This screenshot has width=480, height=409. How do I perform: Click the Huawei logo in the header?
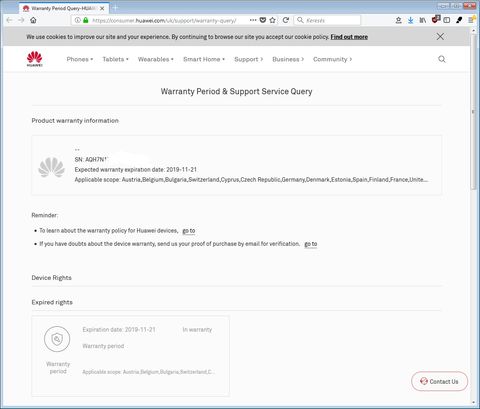click(x=35, y=59)
